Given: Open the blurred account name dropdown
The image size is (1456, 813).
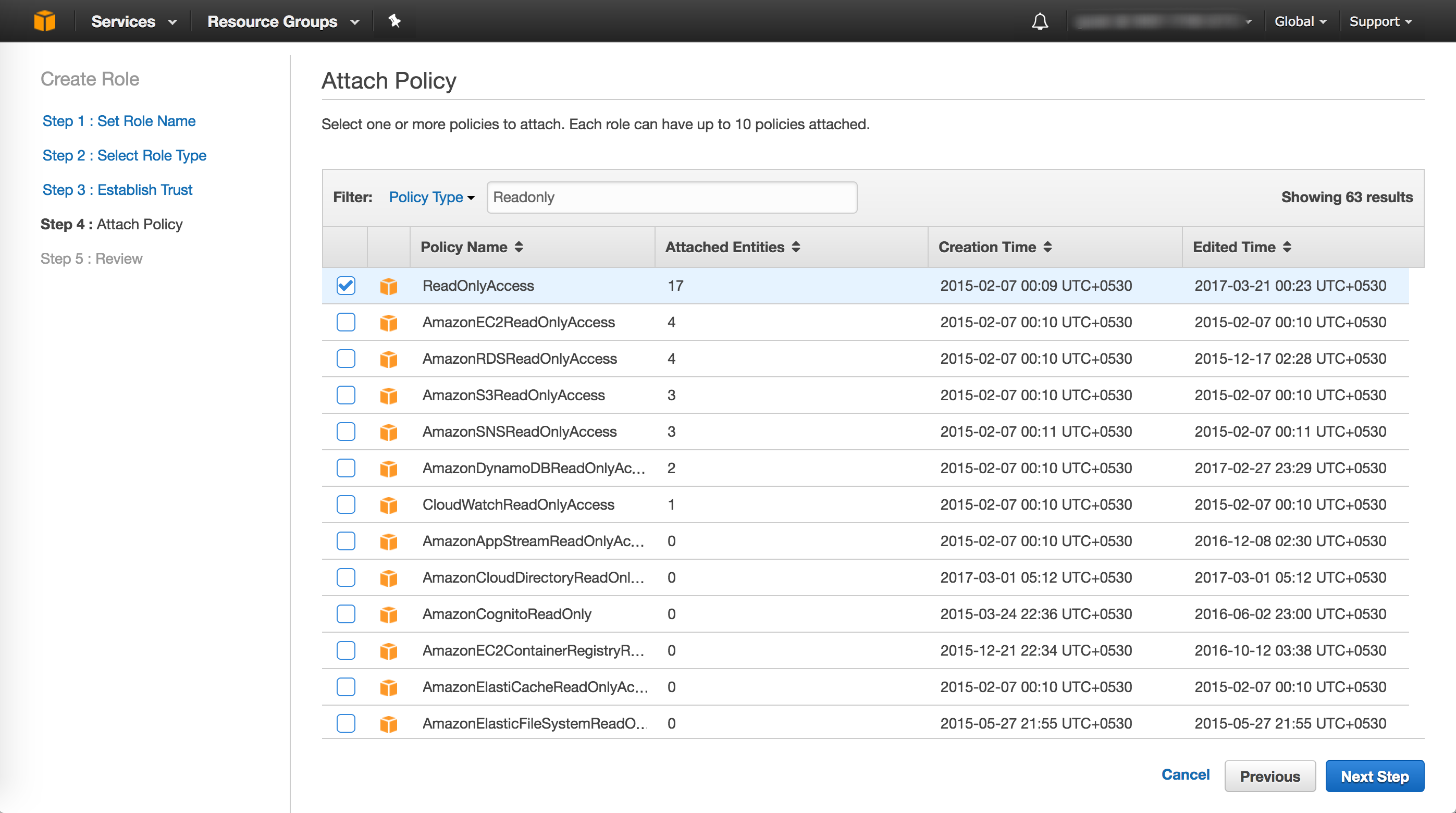Looking at the screenshot, I should coord(1164,21).
